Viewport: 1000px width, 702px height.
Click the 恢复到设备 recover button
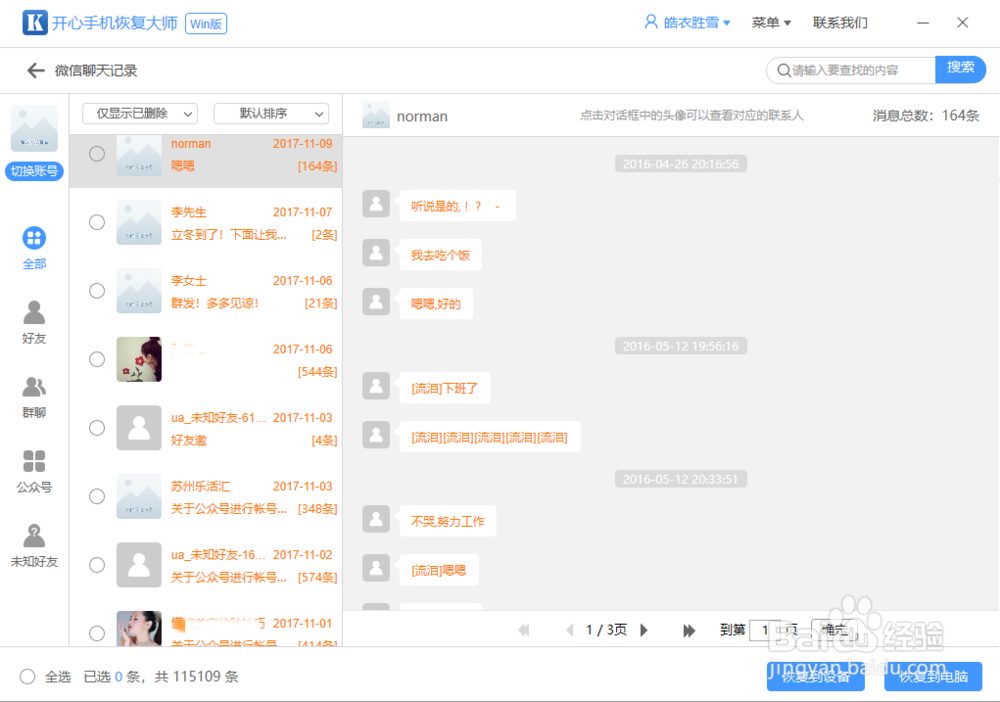(815, 676)
